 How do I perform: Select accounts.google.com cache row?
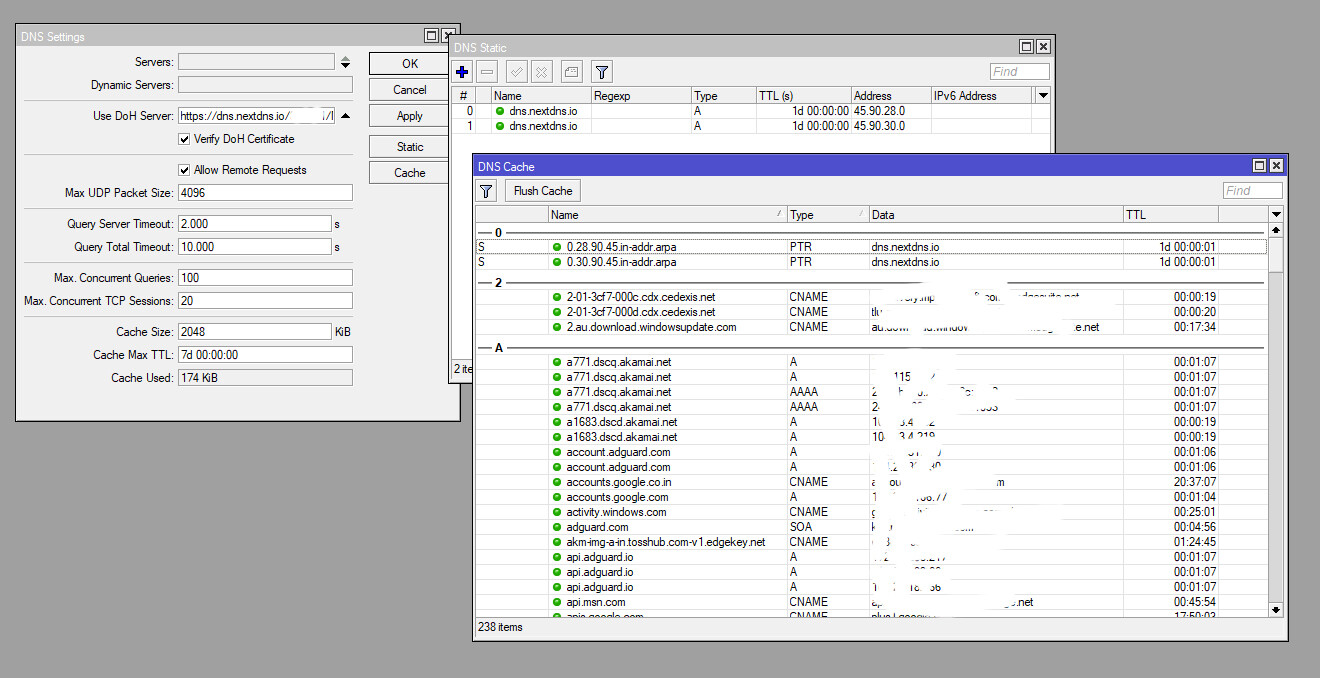871,497
